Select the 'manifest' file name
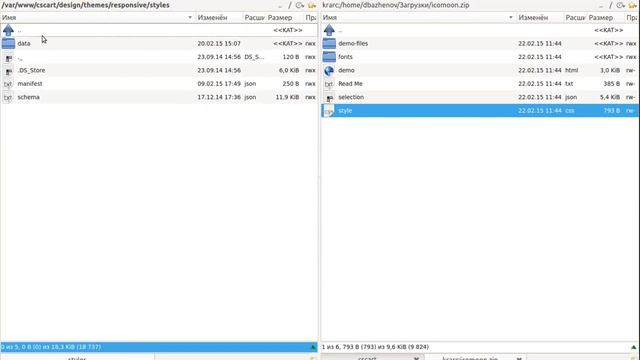Screen dimensions: 640x360 coord(30,84)
